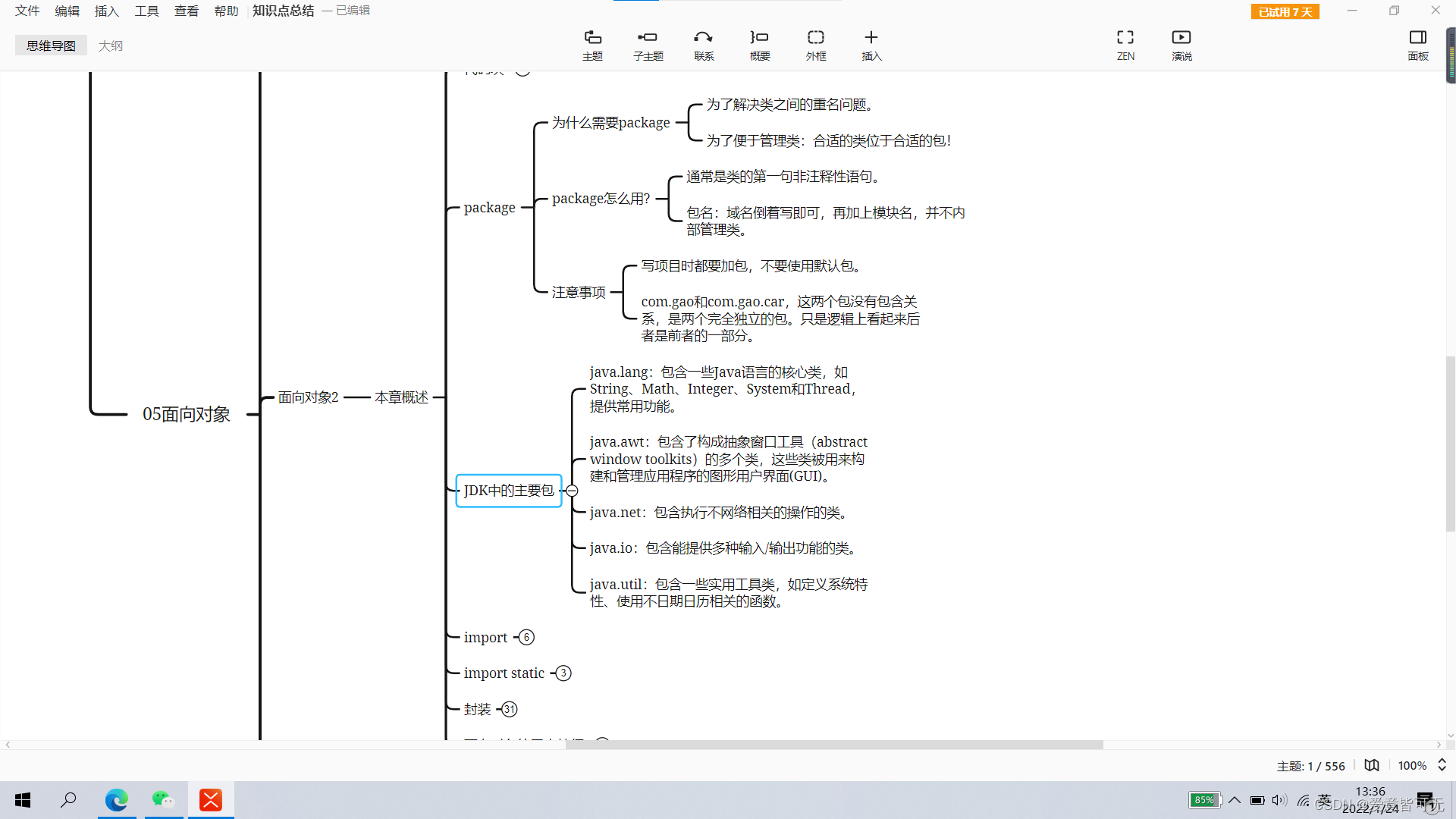The width and height of the screenshot is (1456, 819).
Task: Click the 已试用 7 天 trial badge
Action: point(1285,11)
